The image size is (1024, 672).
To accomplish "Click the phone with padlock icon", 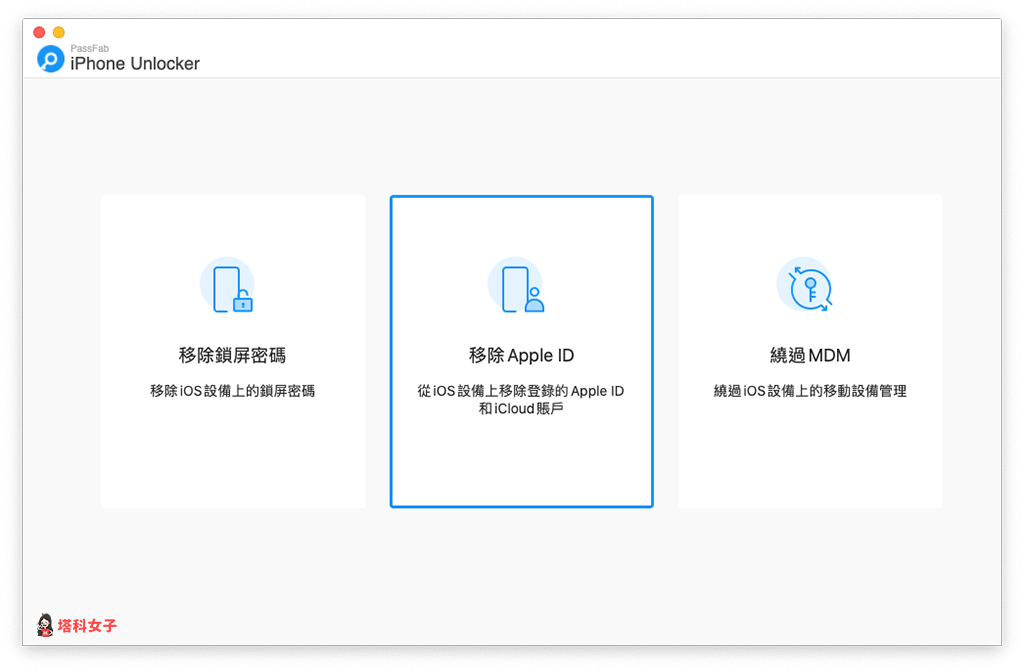I will pyautogui.click(x=228, y=285).
